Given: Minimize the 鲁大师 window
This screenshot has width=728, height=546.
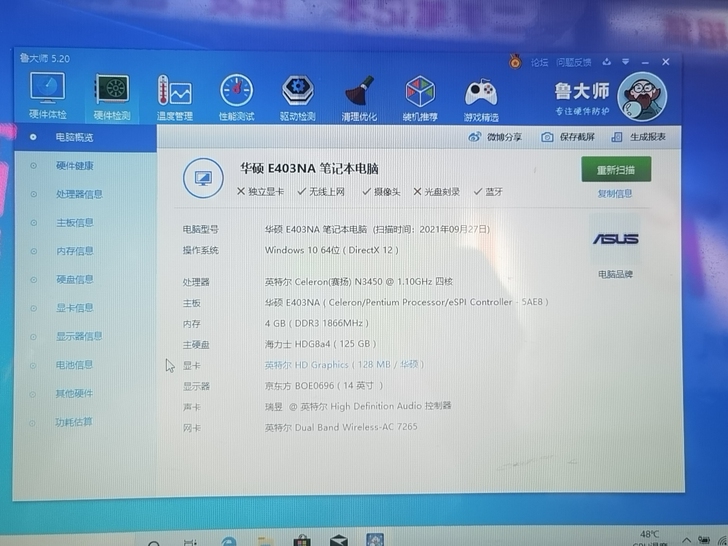Looking at the screenshot, I should tap(645, 62).
